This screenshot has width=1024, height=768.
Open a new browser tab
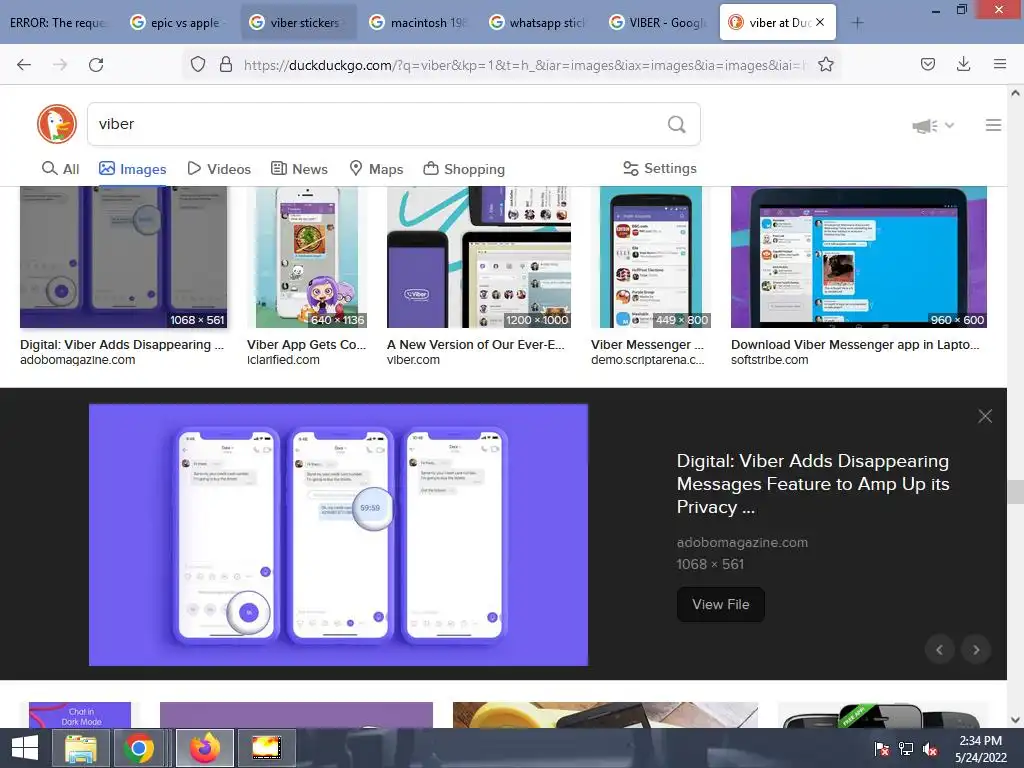coord(857,23)
